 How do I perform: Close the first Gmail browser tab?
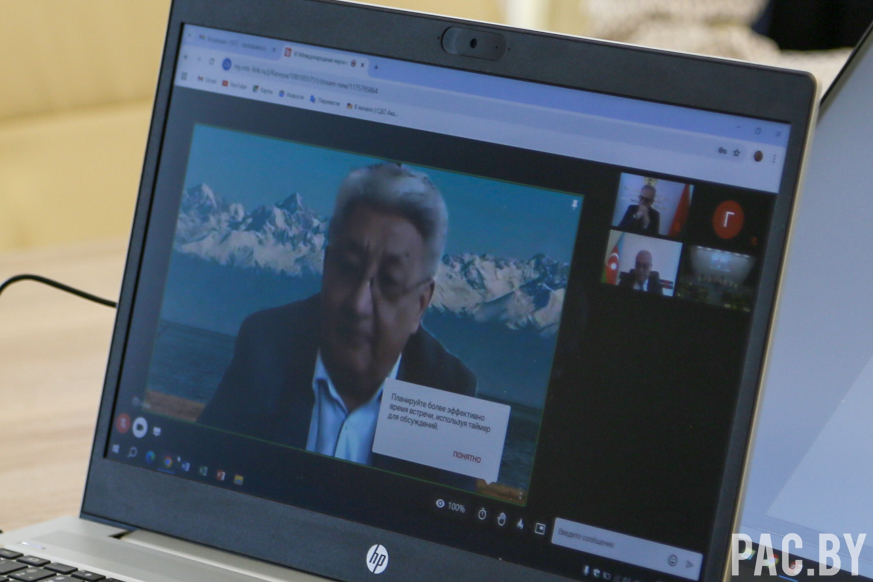click(274, 49)
